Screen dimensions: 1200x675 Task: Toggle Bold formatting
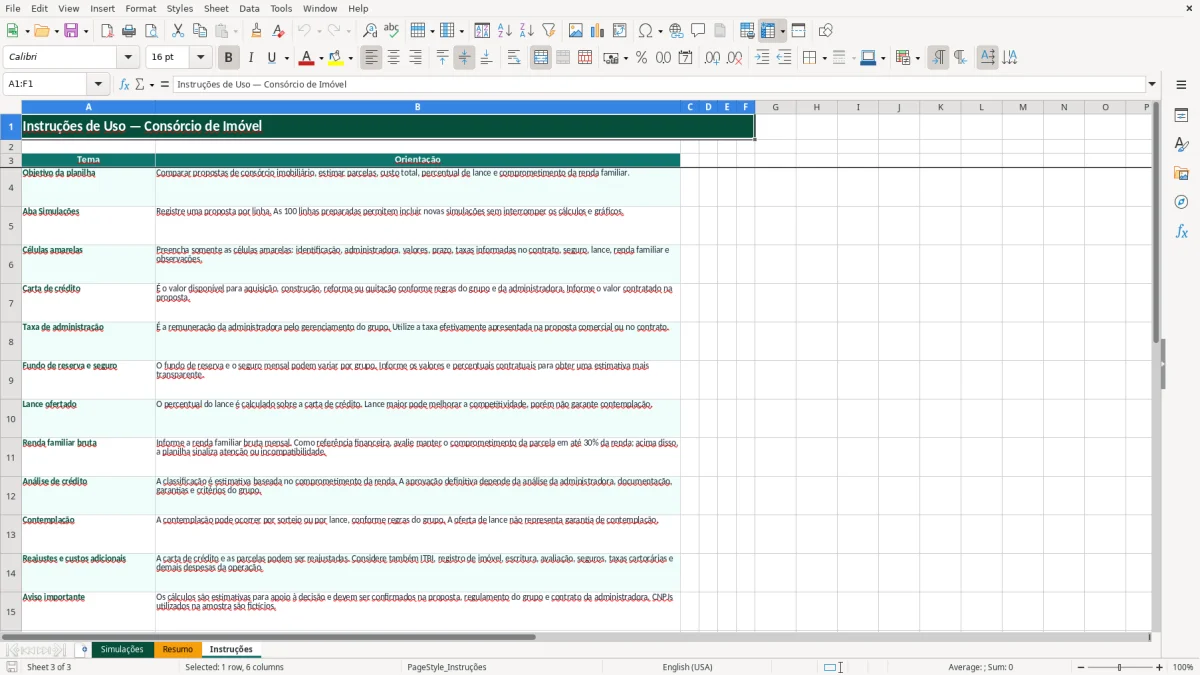point(229,58)
